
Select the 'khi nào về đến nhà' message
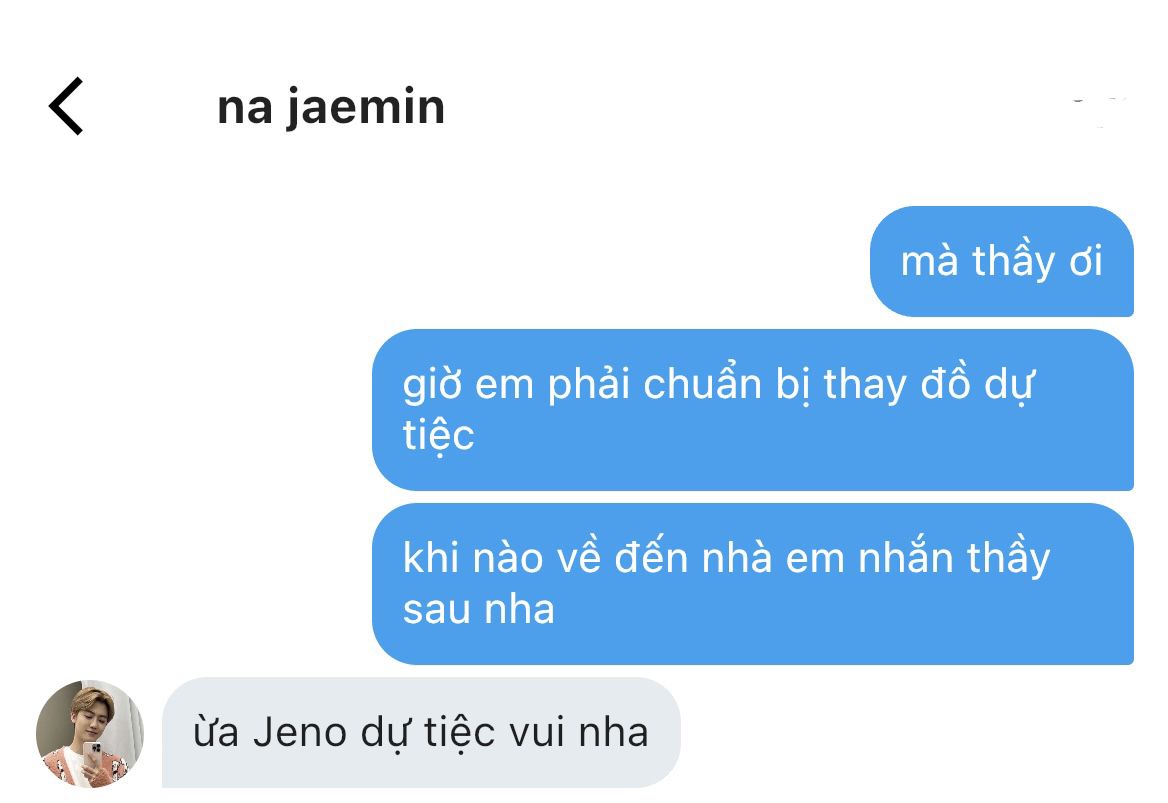pyautogui.click(x=752, y=584)
